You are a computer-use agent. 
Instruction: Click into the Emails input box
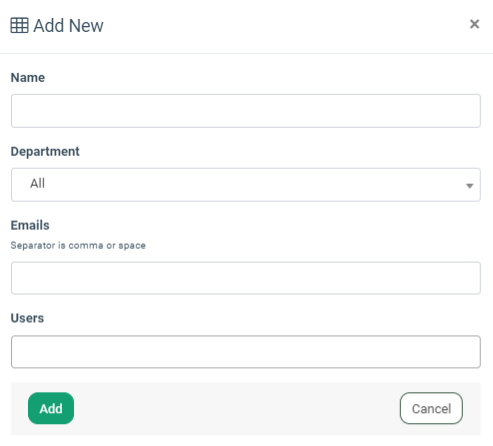(246, 278)
